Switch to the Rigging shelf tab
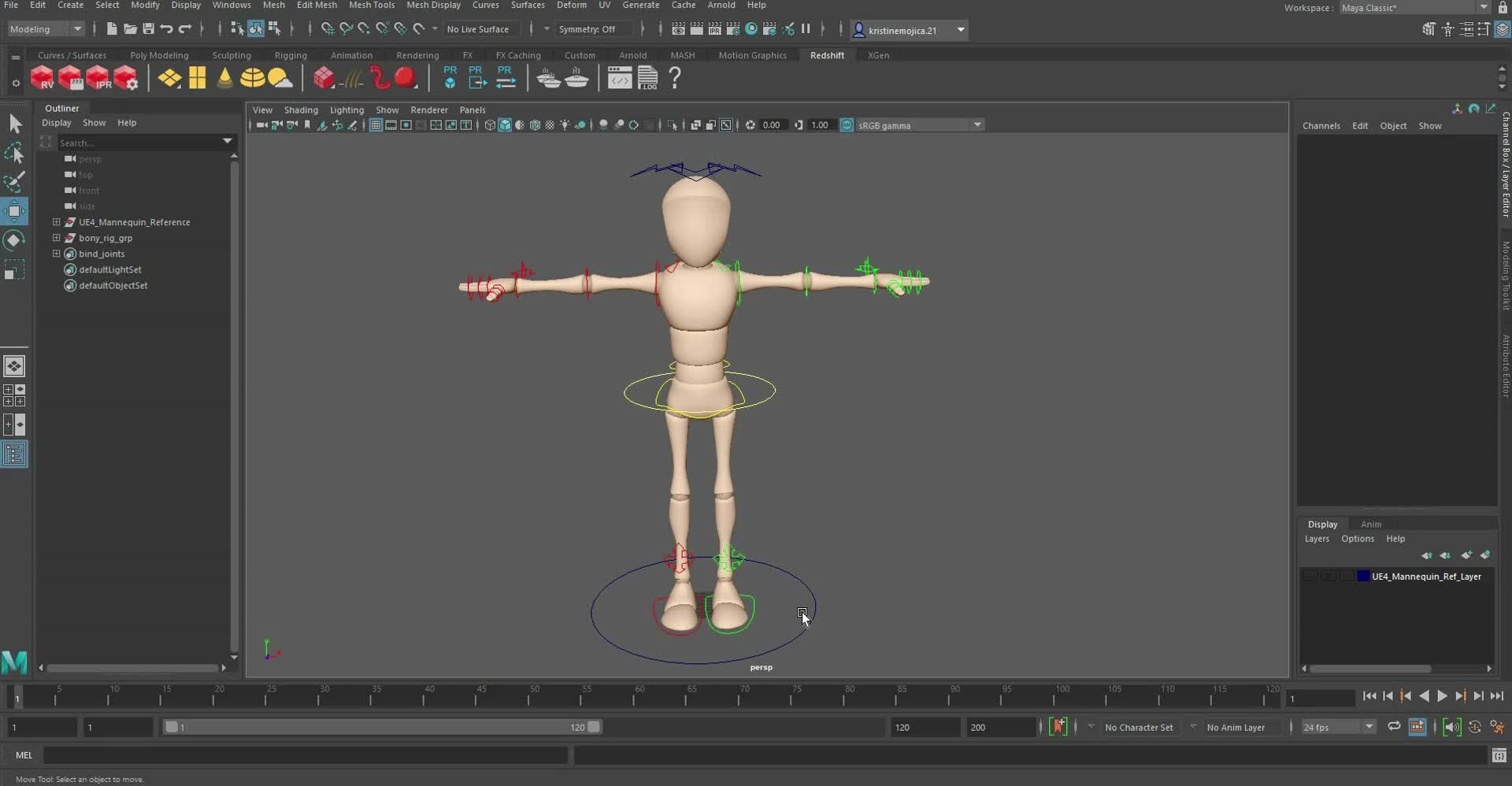 pos(291,55)
